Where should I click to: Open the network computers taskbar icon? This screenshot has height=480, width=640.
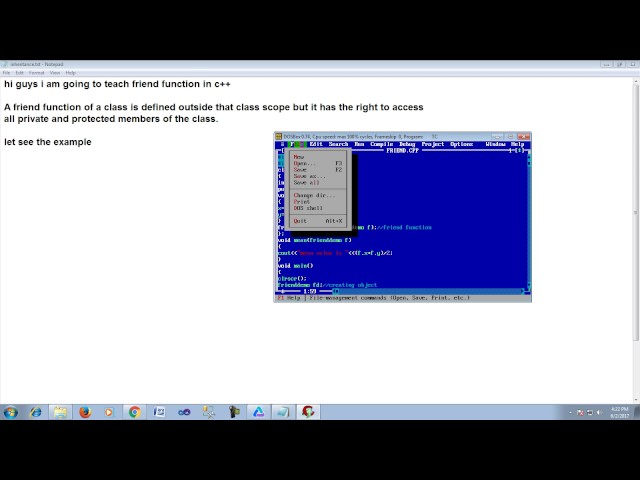click(209, 412)
